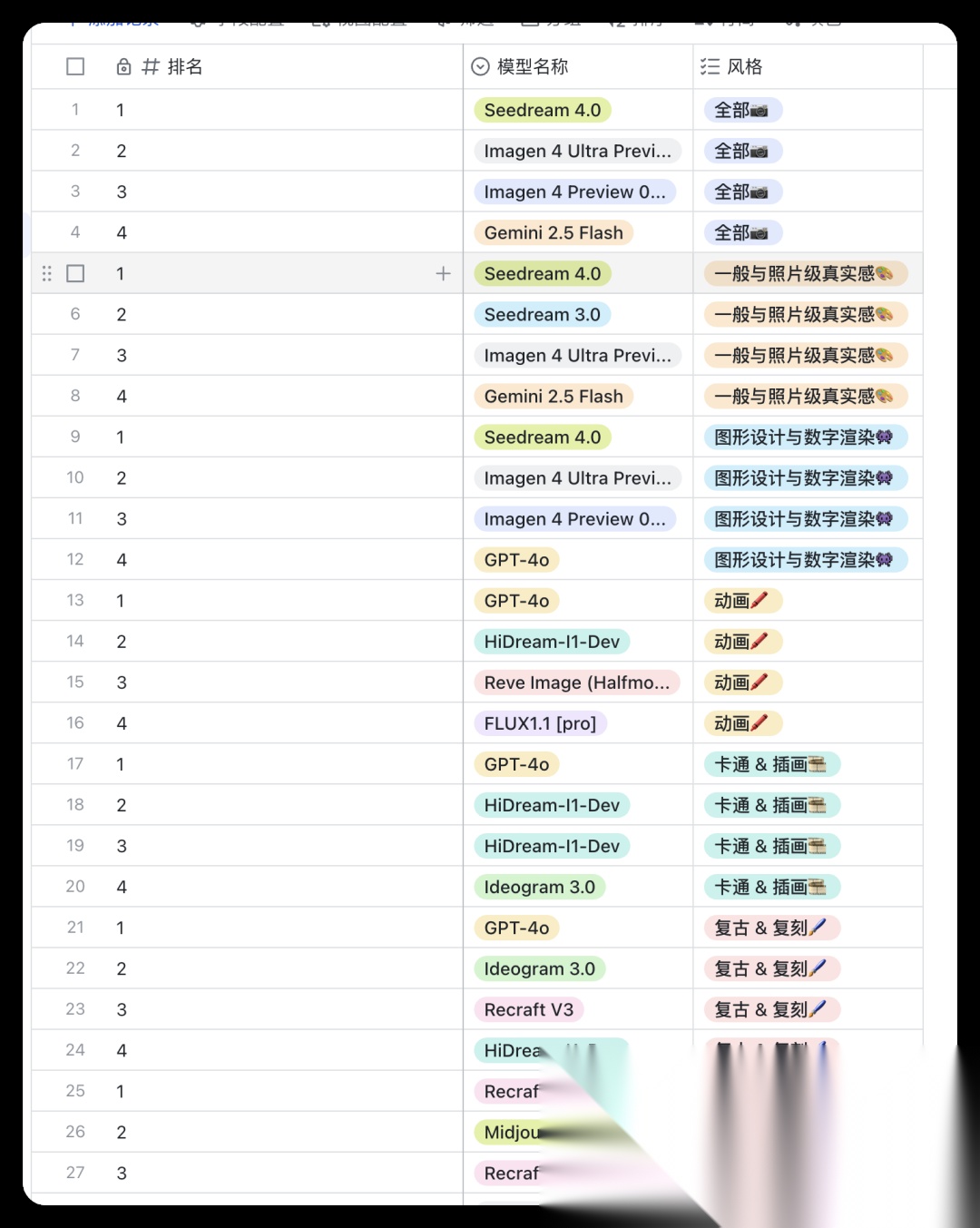Image resolution: width=980 pixels, height=1228 pixels.
Task: Click 复古 & 复刻 tag in row 22
Action: 771,968
